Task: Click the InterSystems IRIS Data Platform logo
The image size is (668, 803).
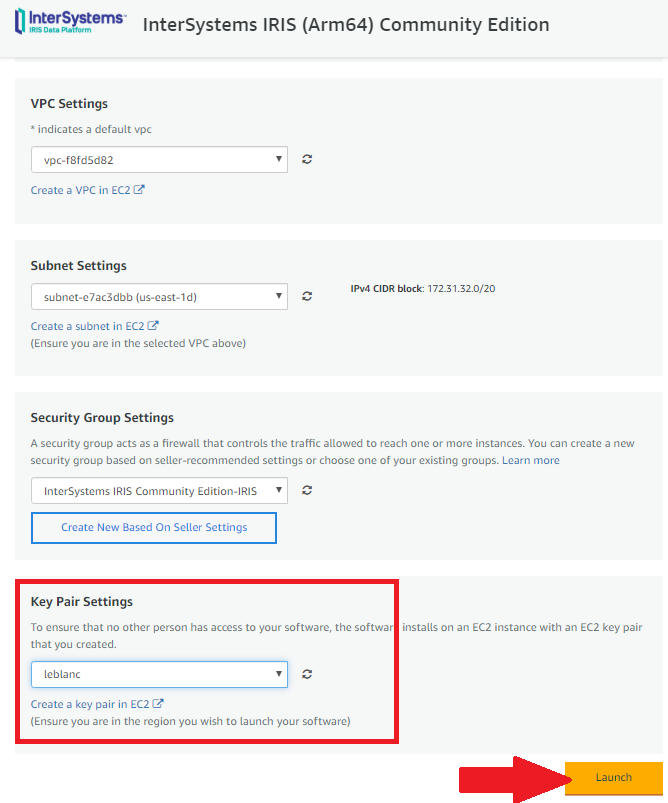Action: click(70, 22)
